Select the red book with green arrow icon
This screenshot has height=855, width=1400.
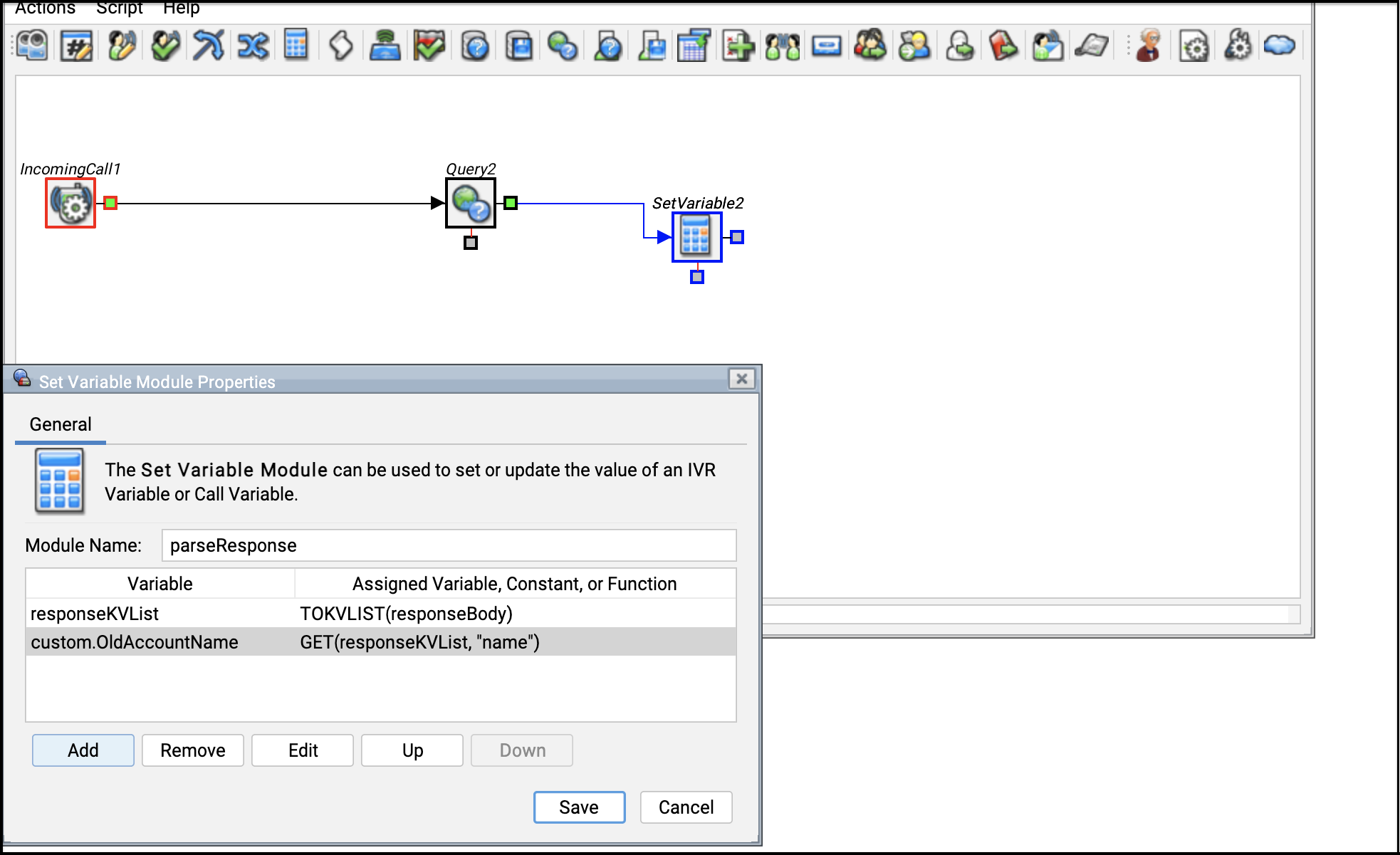click(x=1003, y=46)
